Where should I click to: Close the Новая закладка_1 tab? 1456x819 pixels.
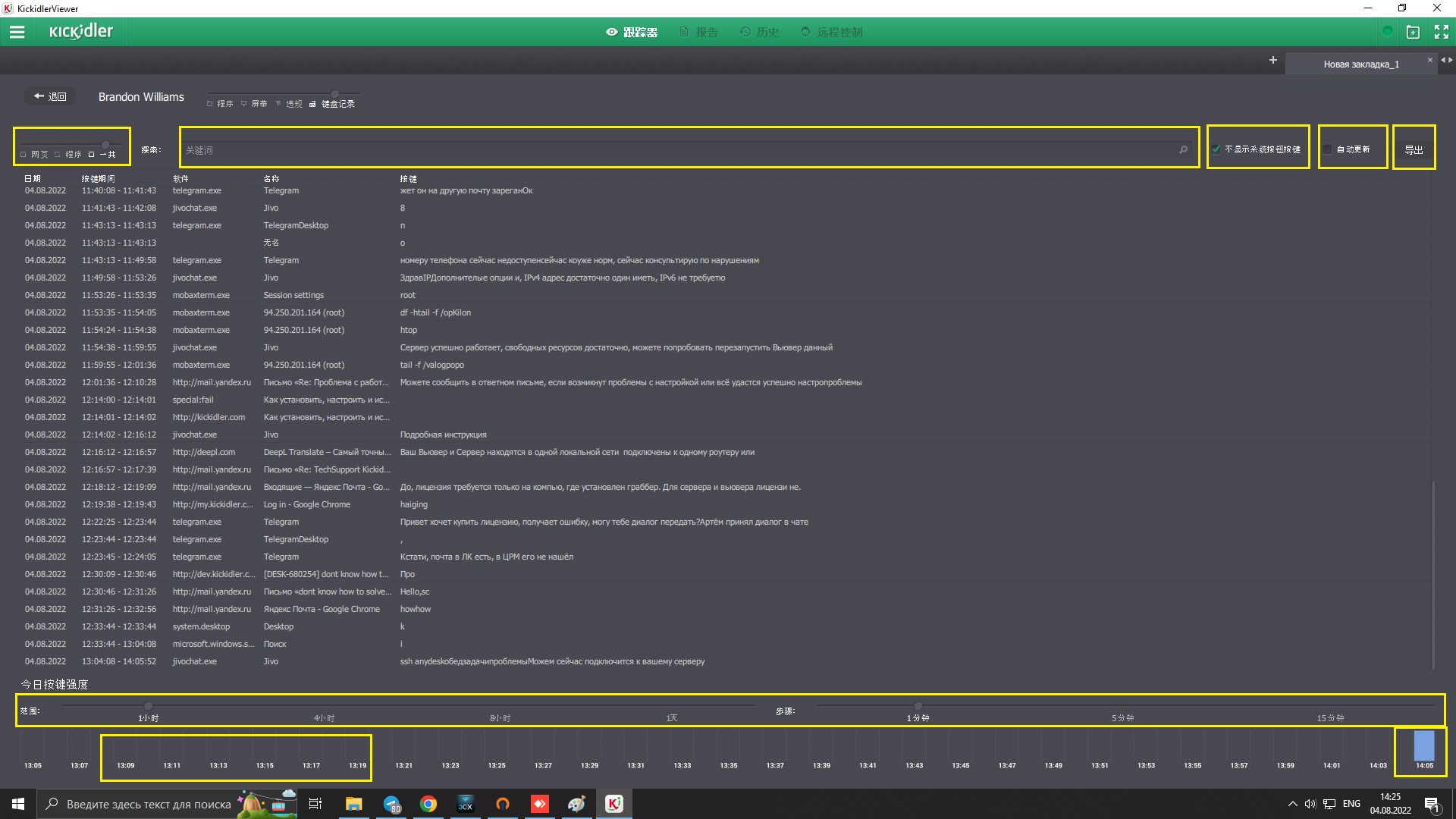pyautogui.click(x=1429, y=60)
